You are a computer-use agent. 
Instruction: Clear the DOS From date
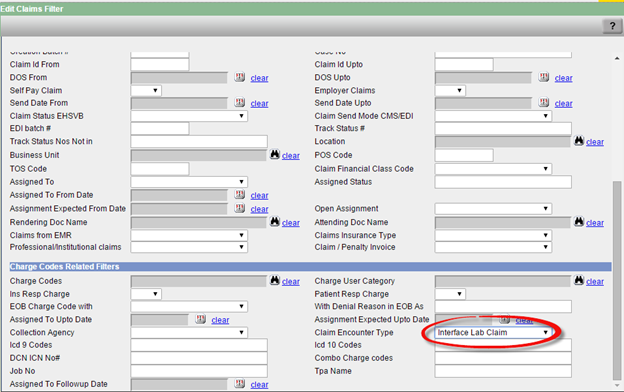point(259,78)
